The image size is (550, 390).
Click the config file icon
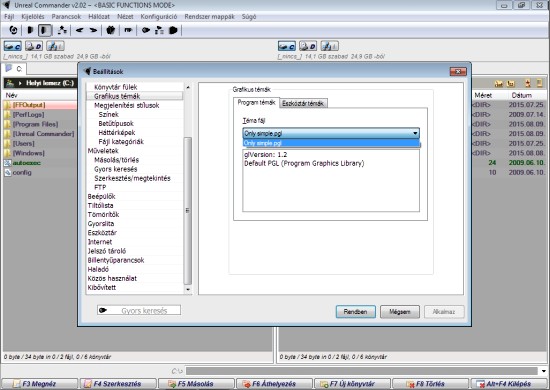click(7, 173)
